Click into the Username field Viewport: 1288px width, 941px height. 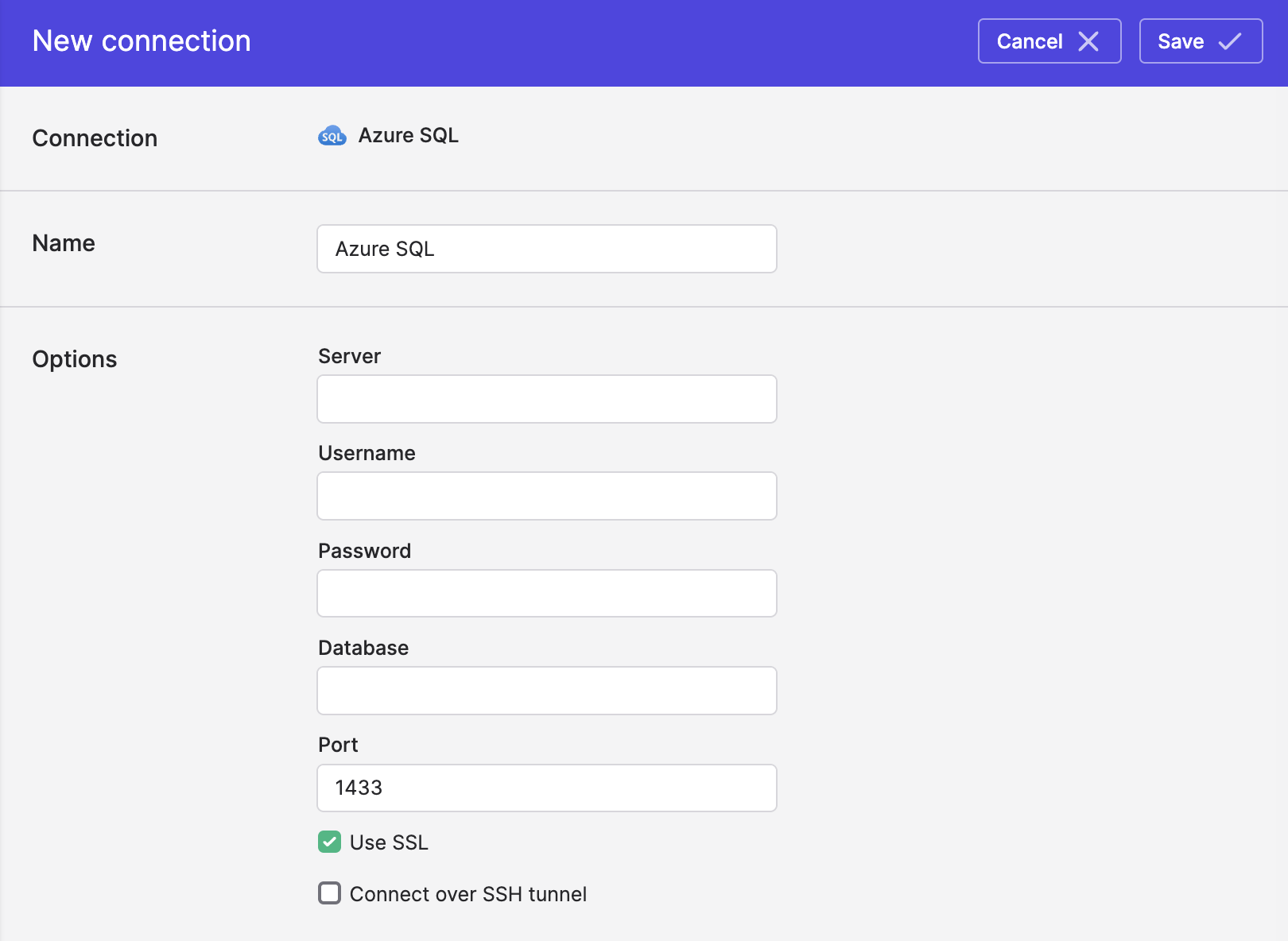coord(547,496)
